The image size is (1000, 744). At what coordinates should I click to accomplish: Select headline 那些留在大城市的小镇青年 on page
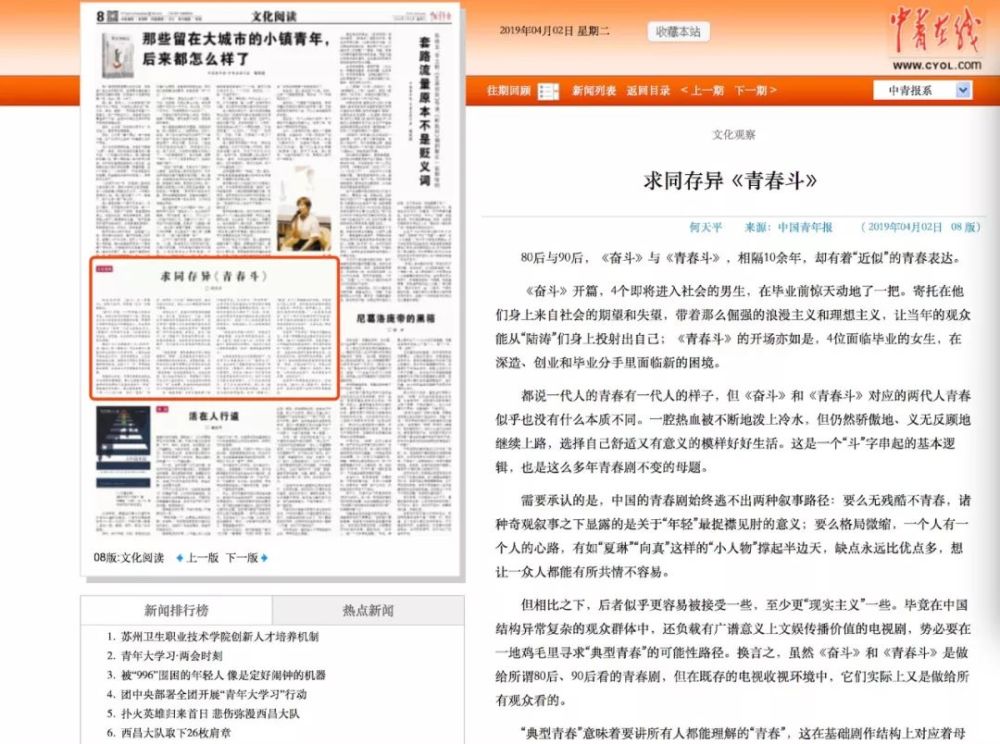pyautogui.click(x=236, y=49)
